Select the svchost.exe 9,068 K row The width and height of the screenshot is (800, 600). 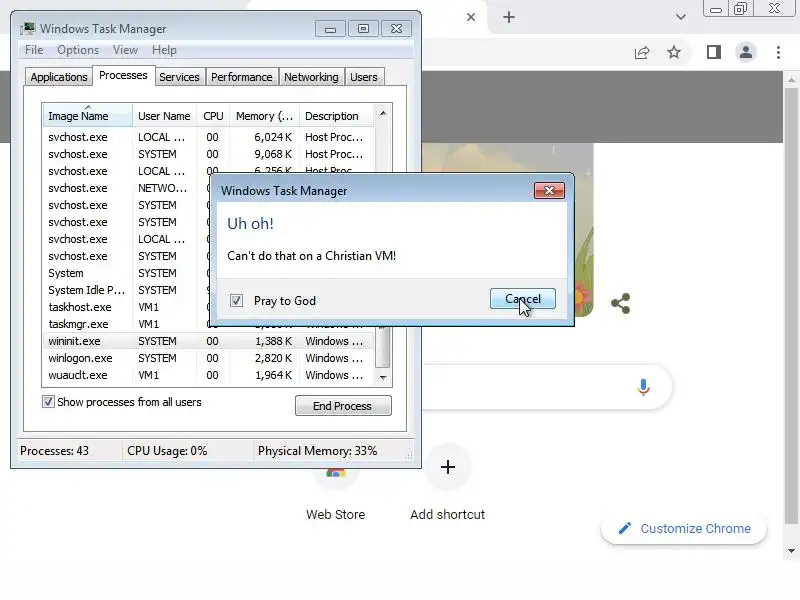208,154
